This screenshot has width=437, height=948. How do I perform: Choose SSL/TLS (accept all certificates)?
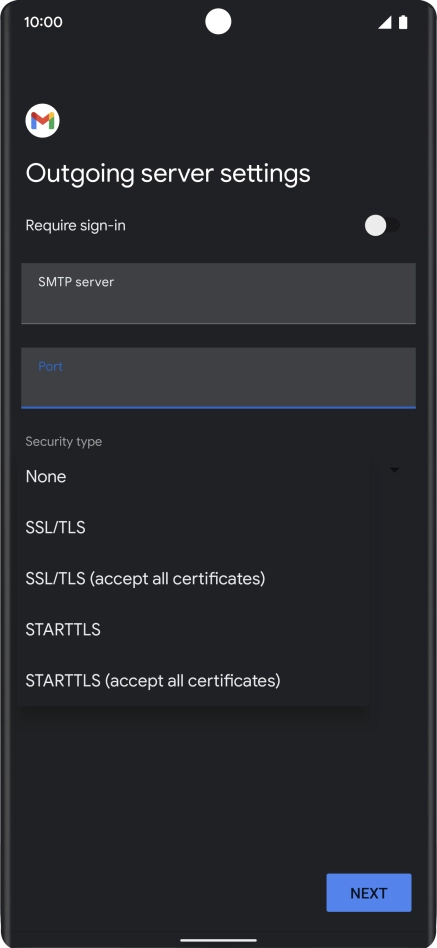pyautogui.click(x=193, y=579)
